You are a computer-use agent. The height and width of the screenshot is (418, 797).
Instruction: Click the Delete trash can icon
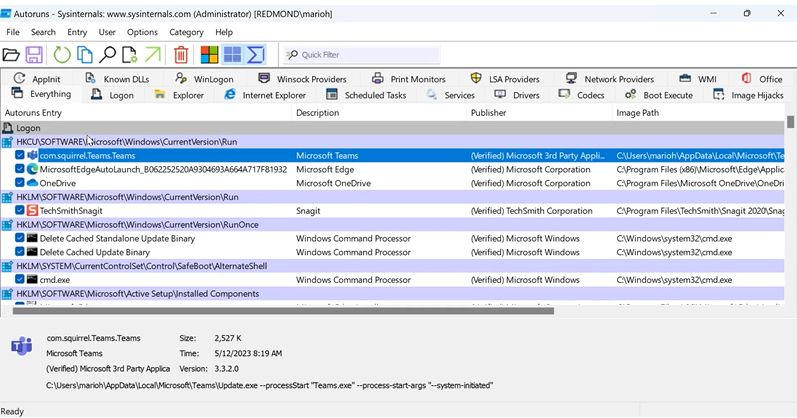[x=181, y=54]
